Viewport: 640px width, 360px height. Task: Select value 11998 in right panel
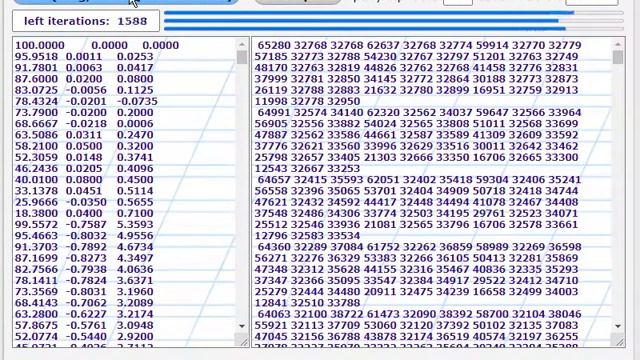pos(271,101)
